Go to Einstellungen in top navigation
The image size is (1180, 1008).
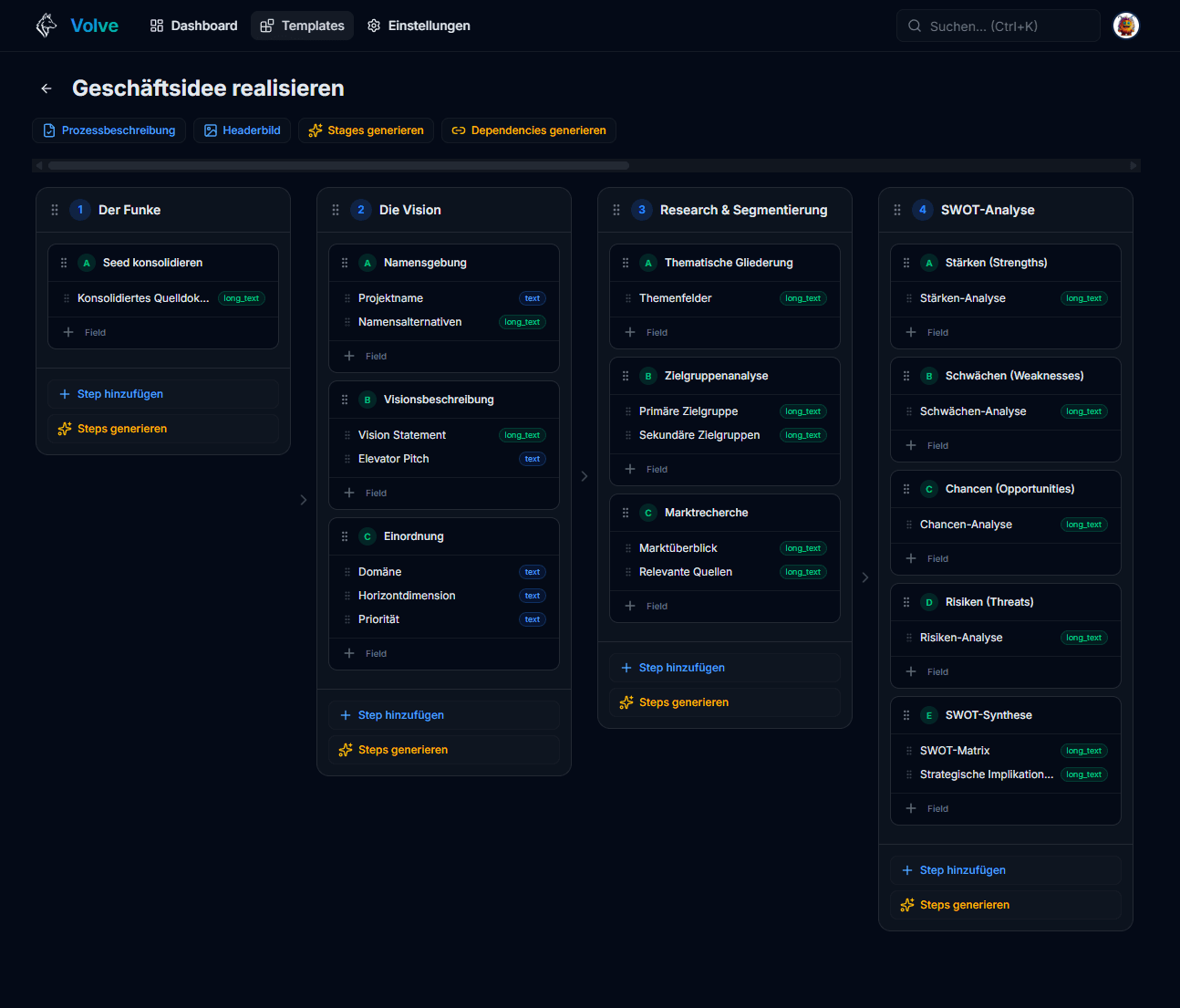tap(419, 26)
